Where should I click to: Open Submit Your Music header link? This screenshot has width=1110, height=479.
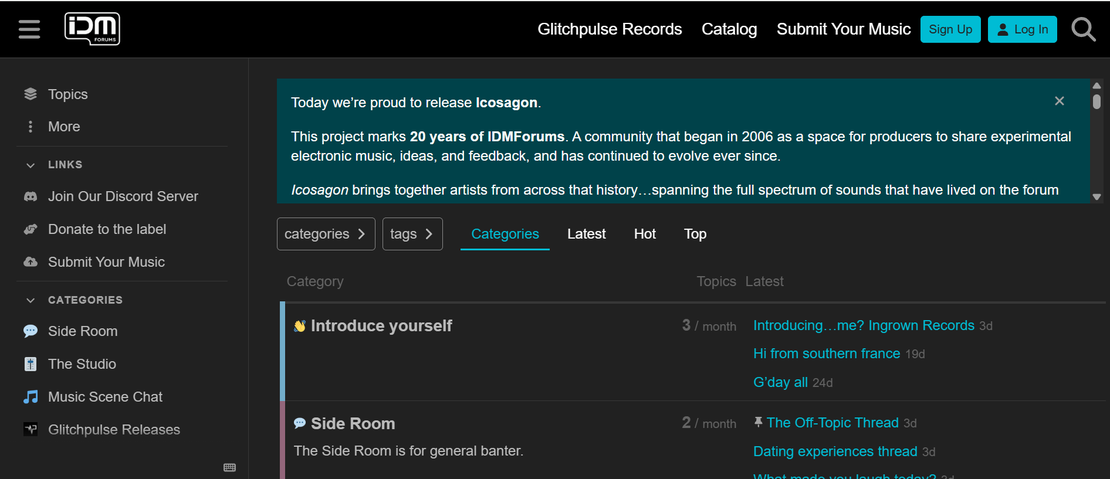(x=843, y=29)
